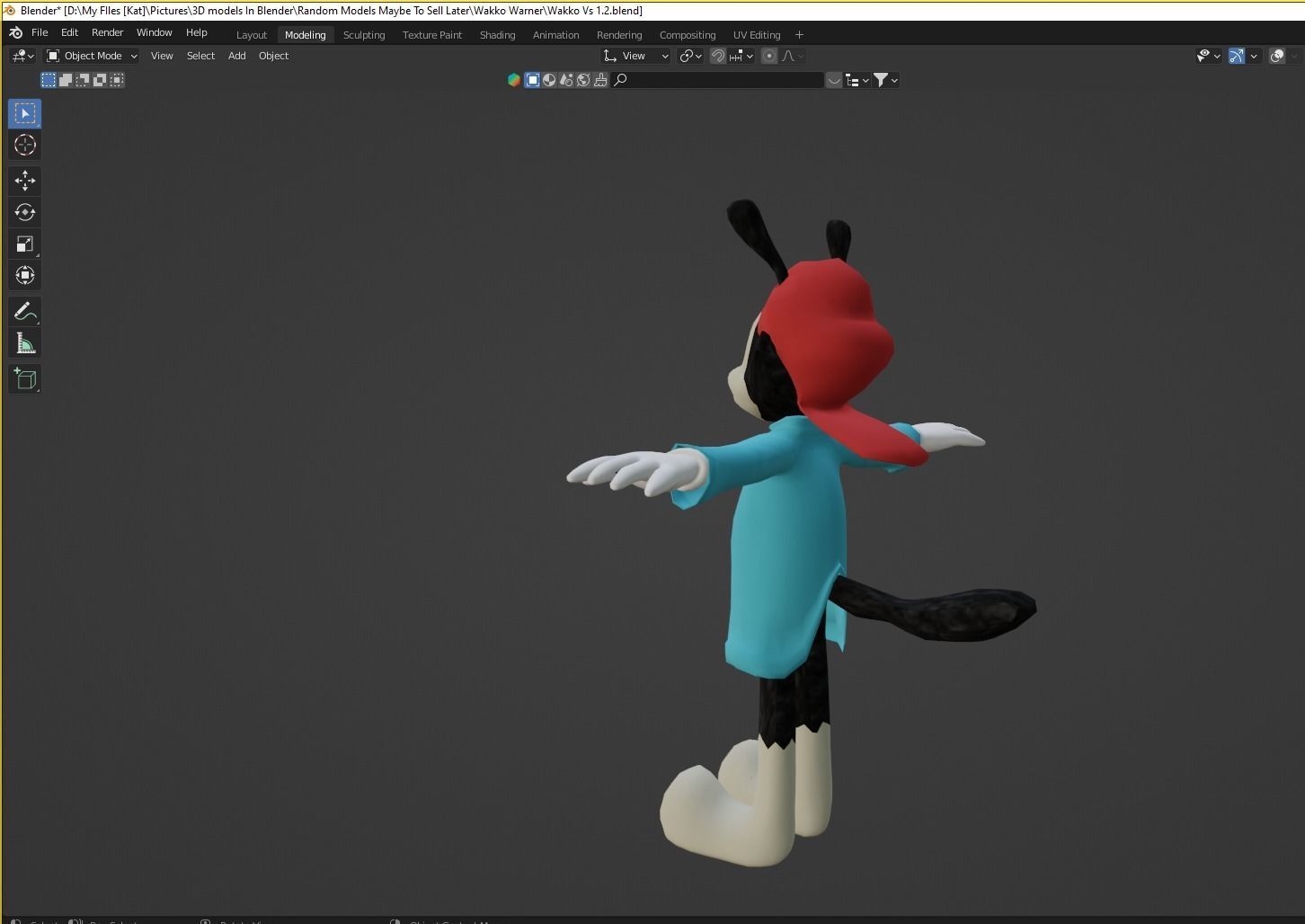Image resolution: width=1305 pixels, height=924 pixels.
Task: Switch to the Layout workspace tab
Action: coord(252,35)
